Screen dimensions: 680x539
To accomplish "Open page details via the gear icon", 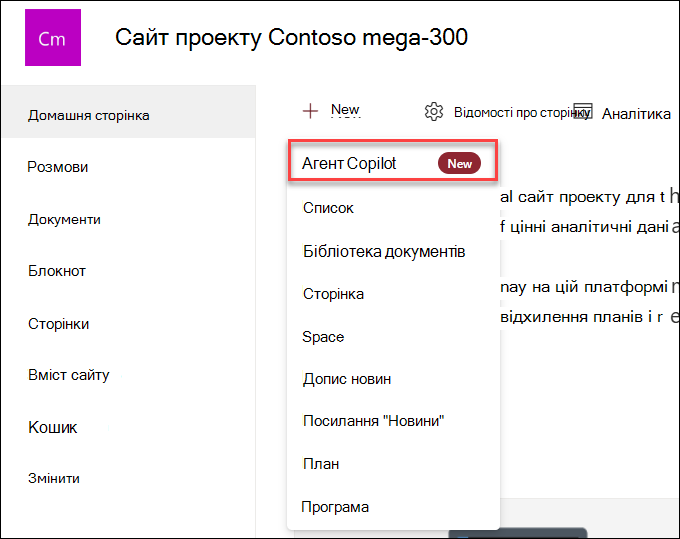I will click(434, 112).
